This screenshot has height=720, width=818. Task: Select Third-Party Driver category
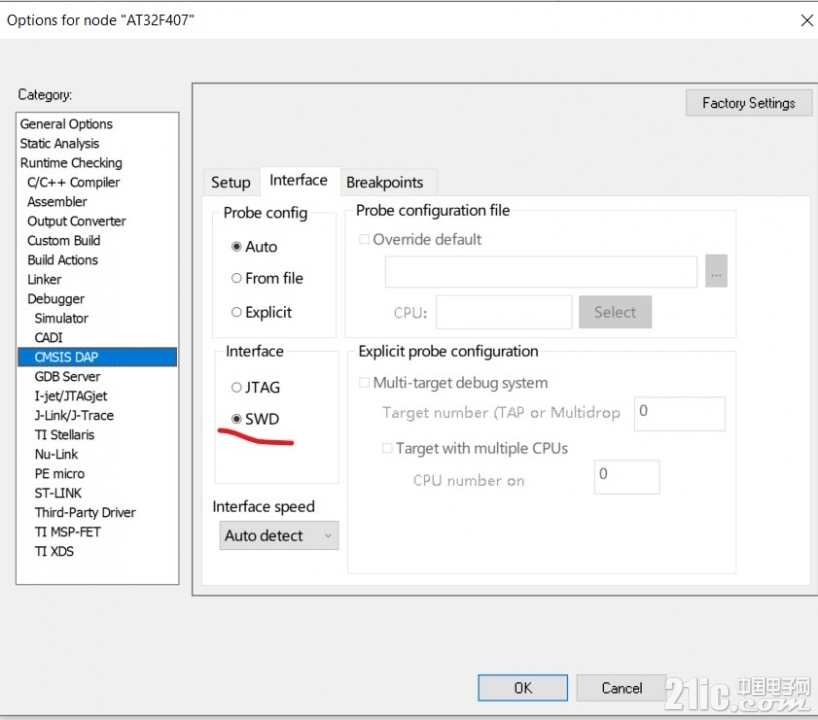pos(85,512)
